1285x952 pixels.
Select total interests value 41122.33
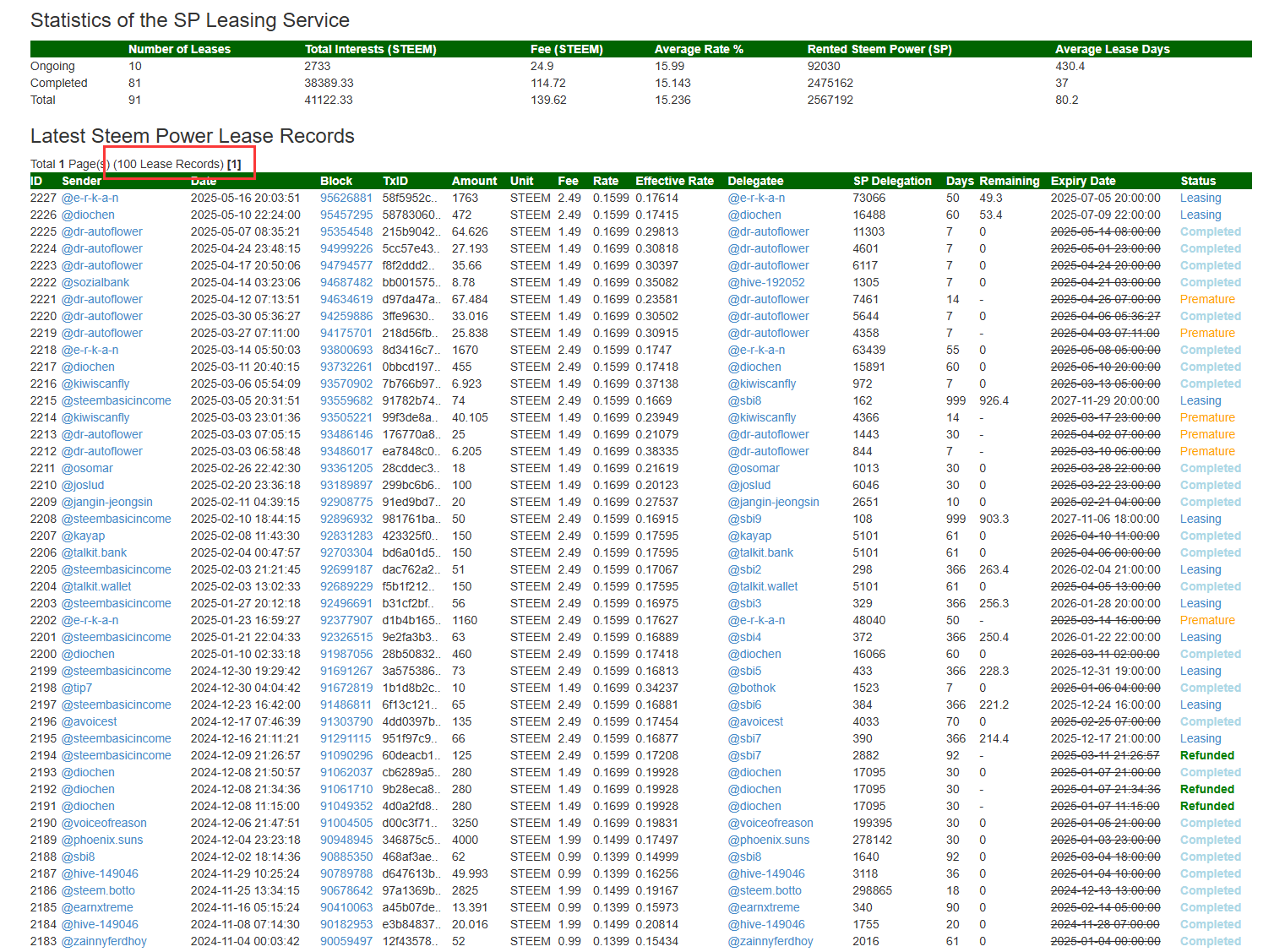[x=329, y=100]
